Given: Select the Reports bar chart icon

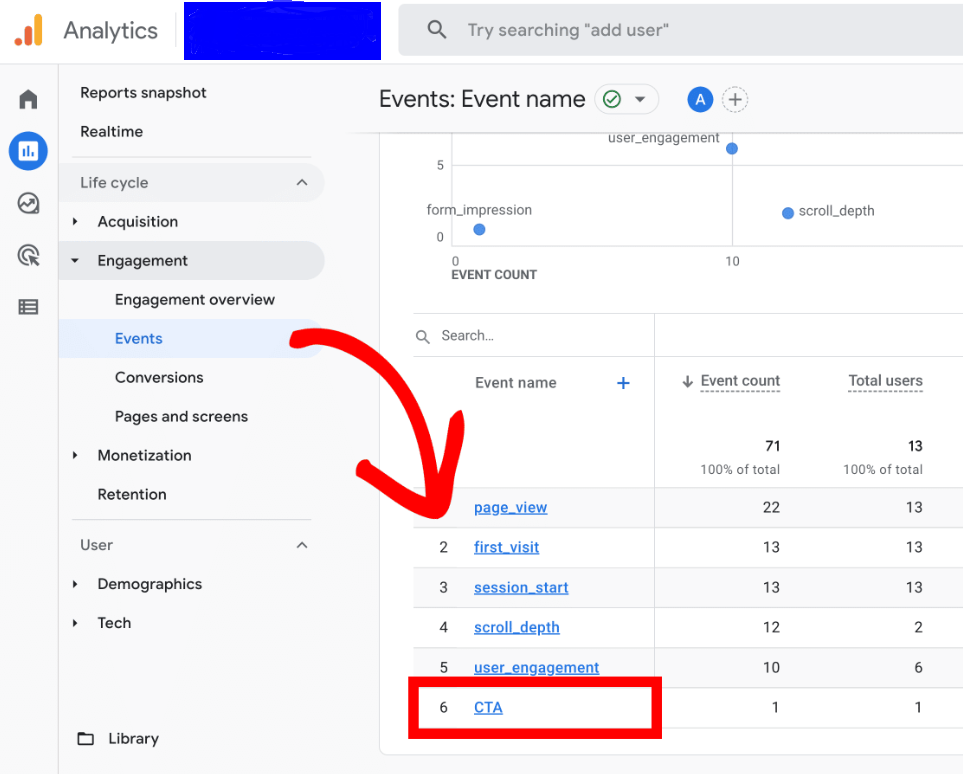Looking at the screenshot, I should (28, 150).
